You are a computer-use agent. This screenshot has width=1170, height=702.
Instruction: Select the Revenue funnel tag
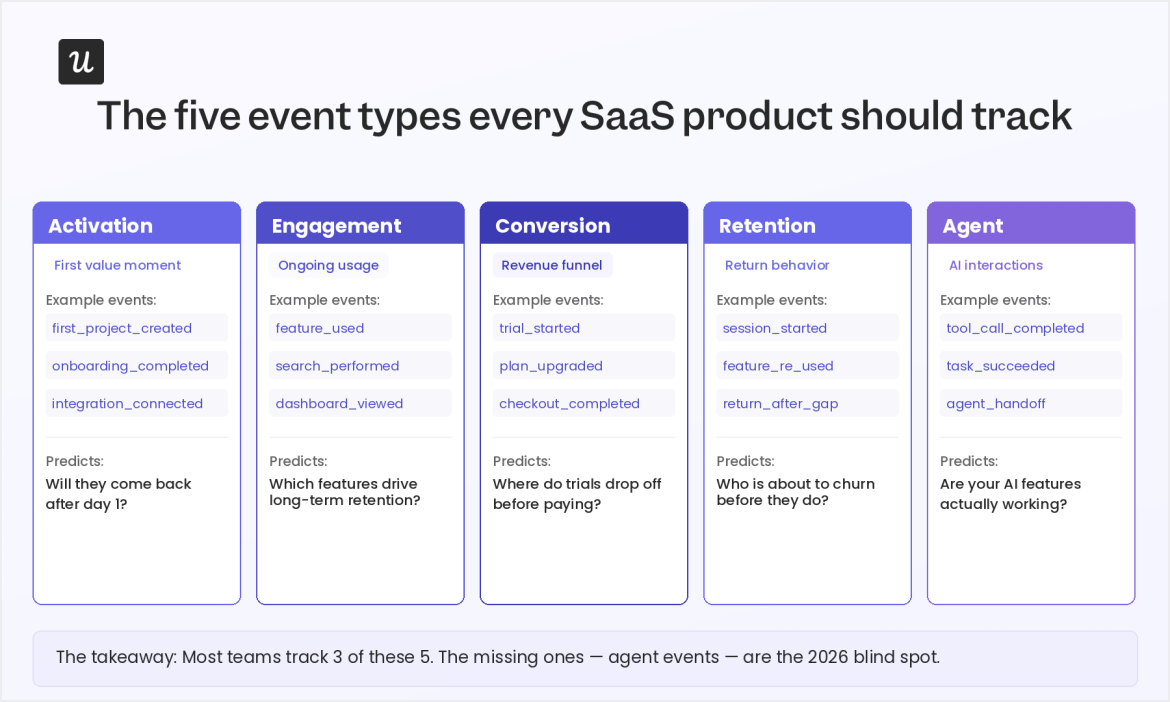552,265
